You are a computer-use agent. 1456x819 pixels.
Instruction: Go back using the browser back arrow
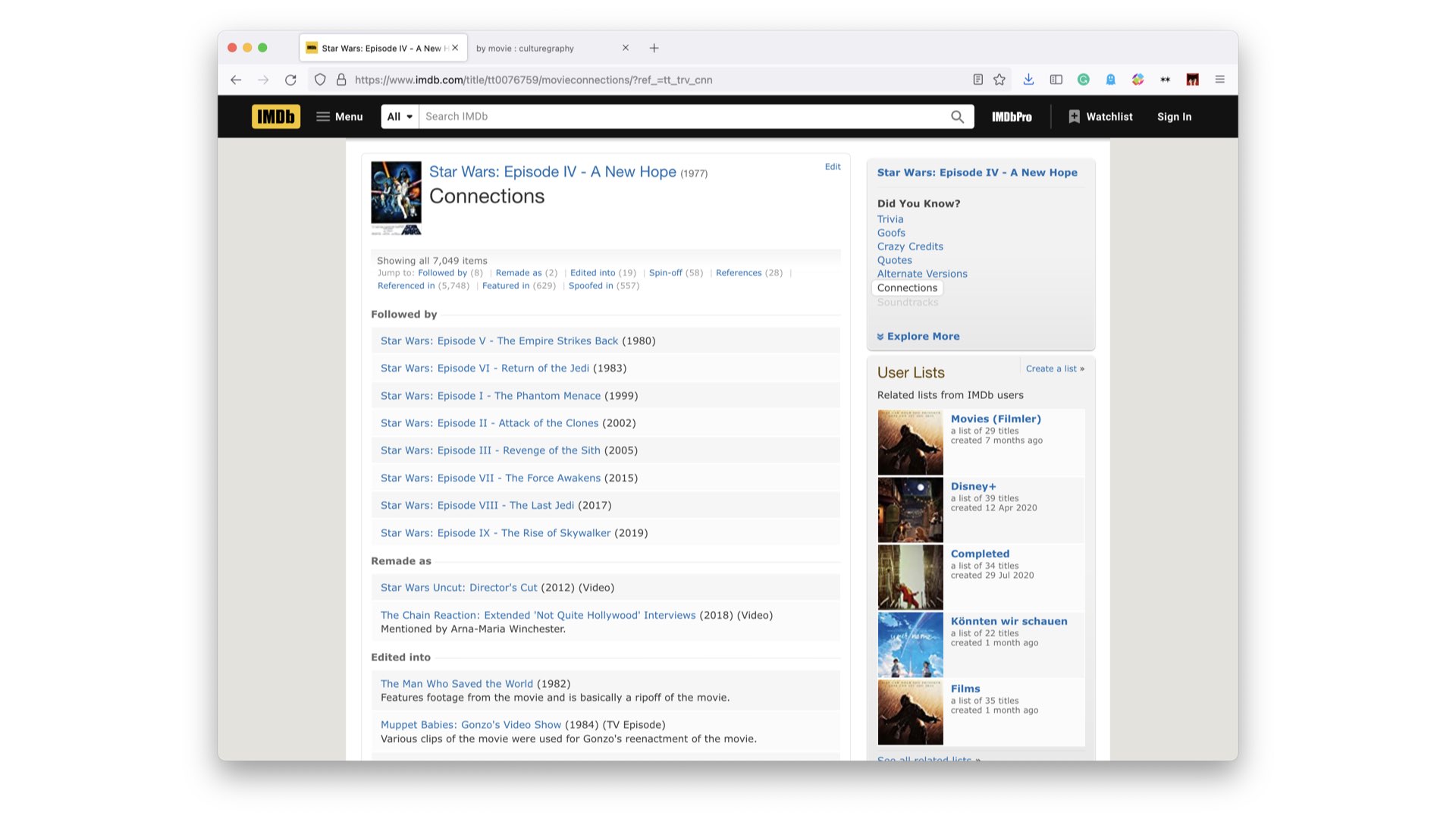(236, 80)
